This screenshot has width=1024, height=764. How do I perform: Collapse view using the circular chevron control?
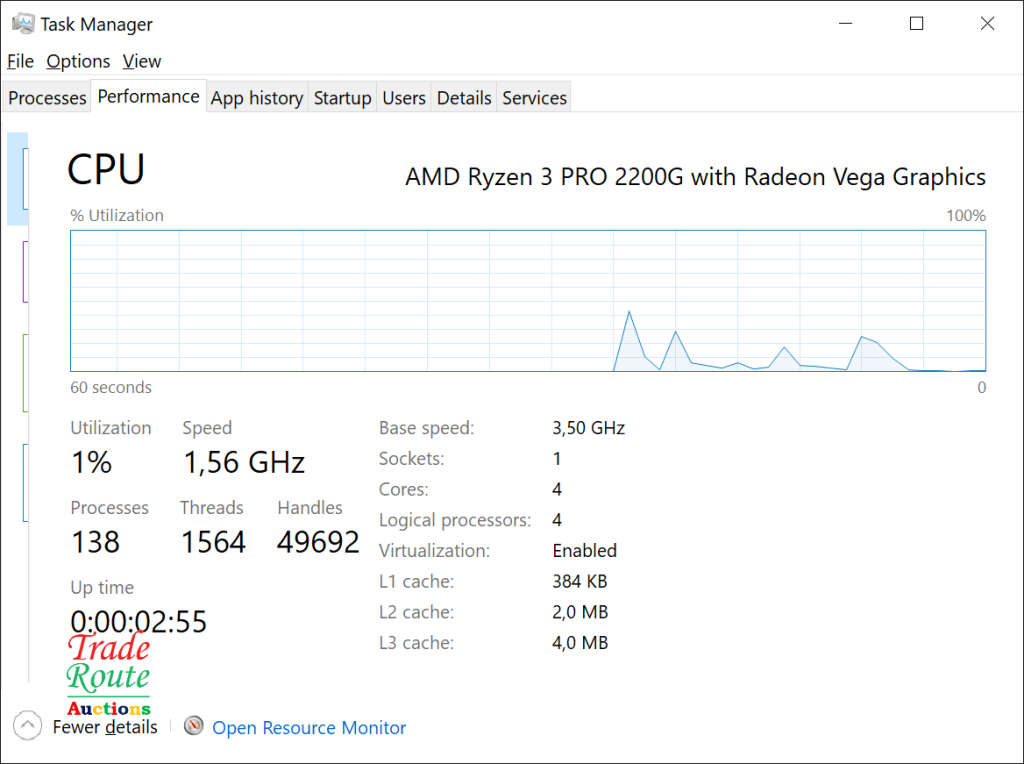(28, 724)
